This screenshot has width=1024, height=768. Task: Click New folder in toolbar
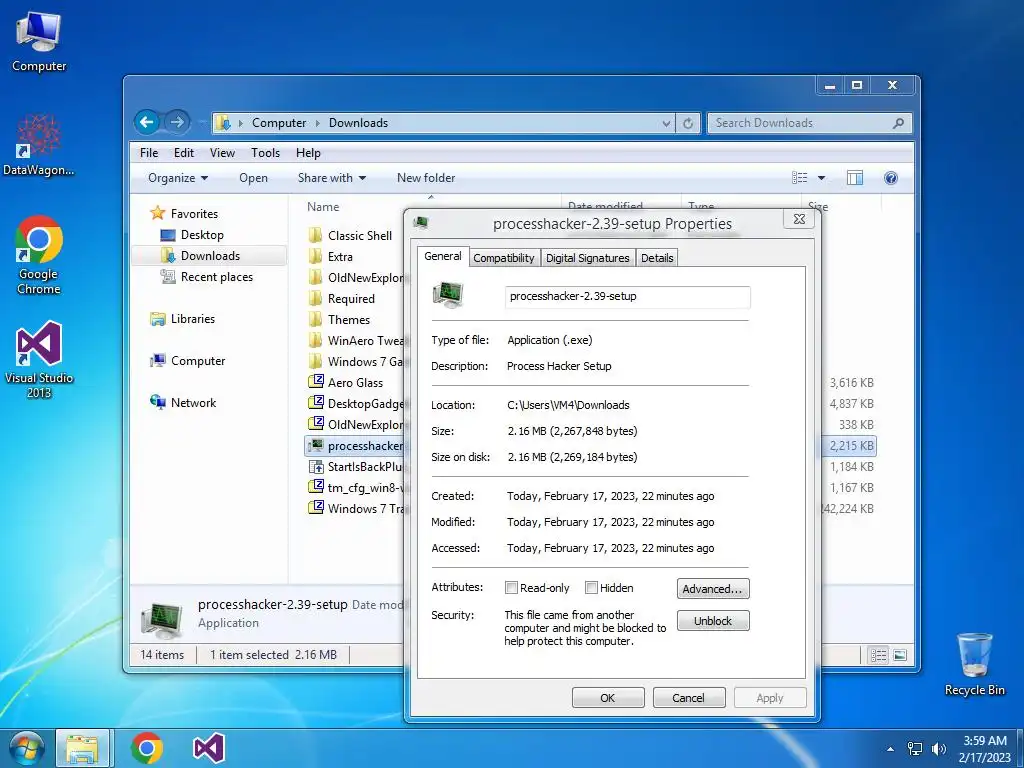pos(426,178)
